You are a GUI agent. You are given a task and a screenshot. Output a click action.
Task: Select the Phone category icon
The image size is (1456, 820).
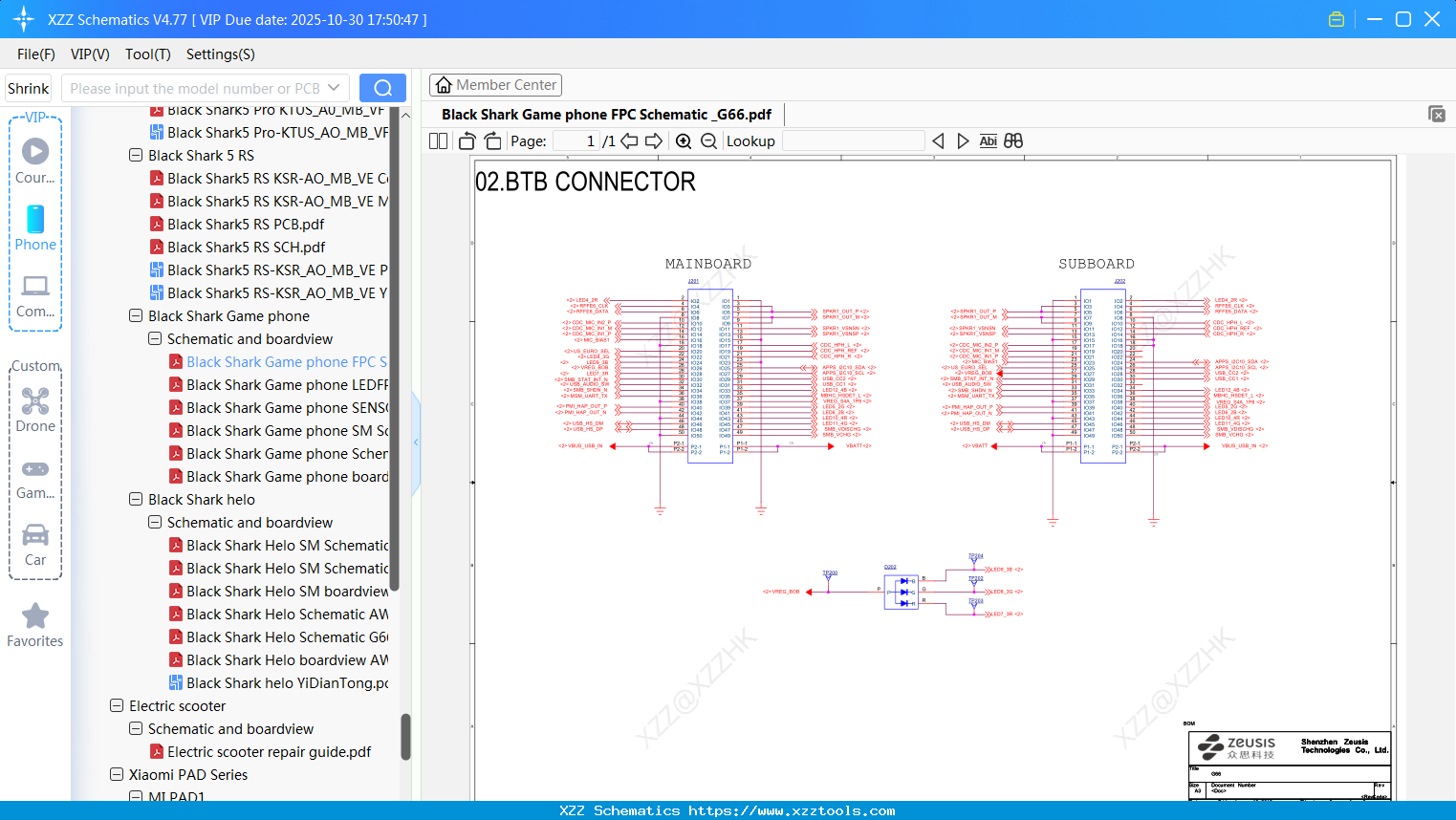pos(35,219)
